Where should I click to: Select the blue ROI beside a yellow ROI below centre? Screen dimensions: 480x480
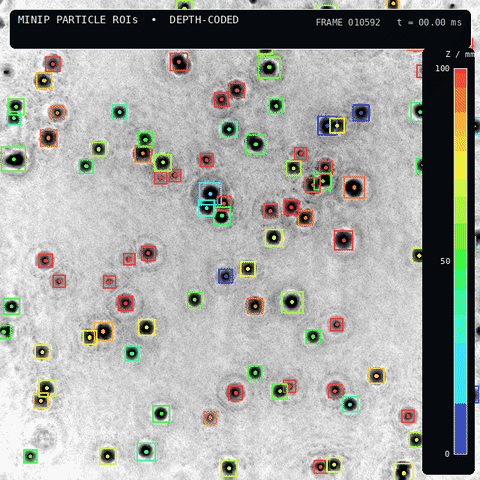pyautogui.click(x=226, y=276)
